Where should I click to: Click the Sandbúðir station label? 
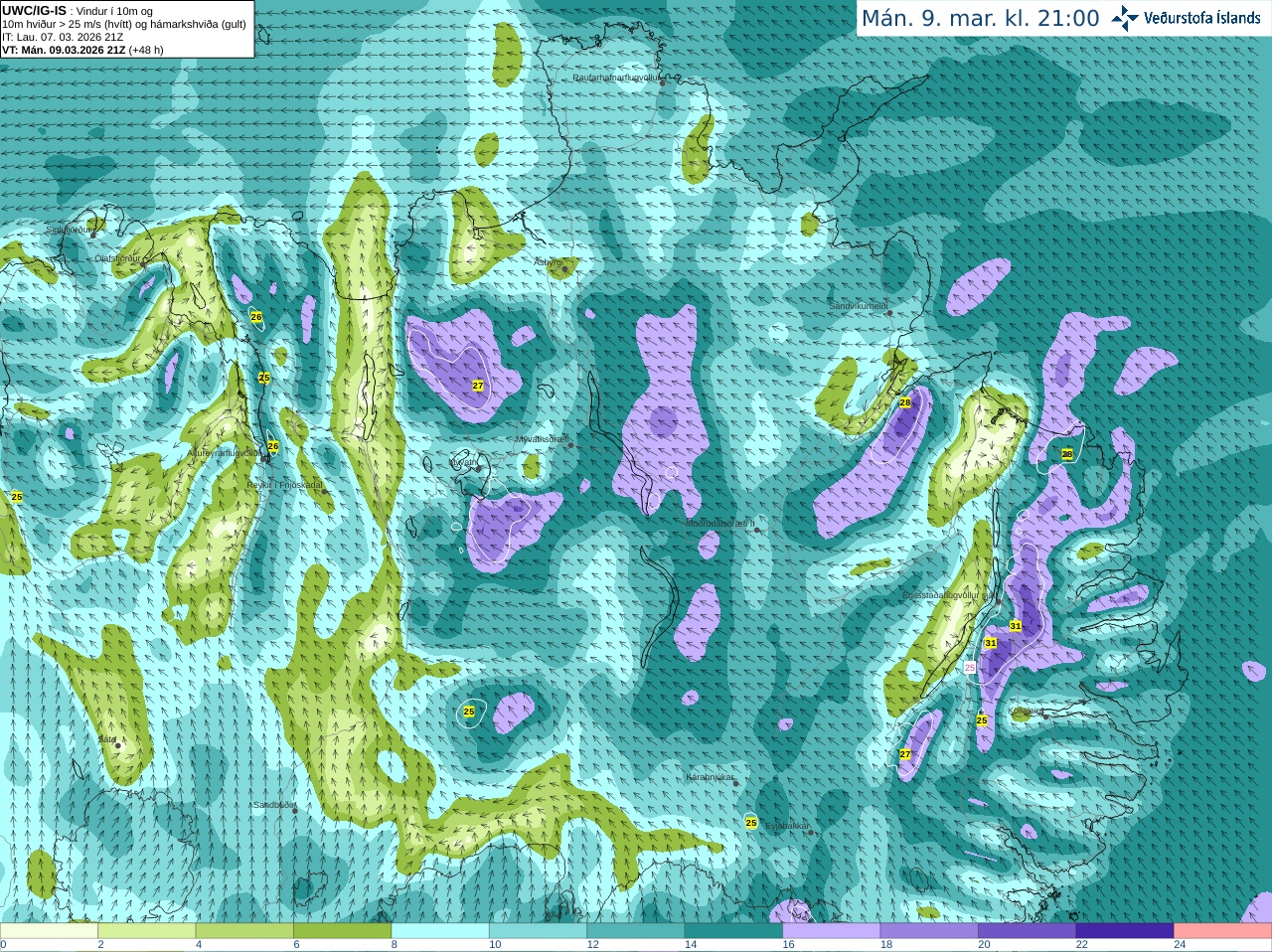pos(273,805)
